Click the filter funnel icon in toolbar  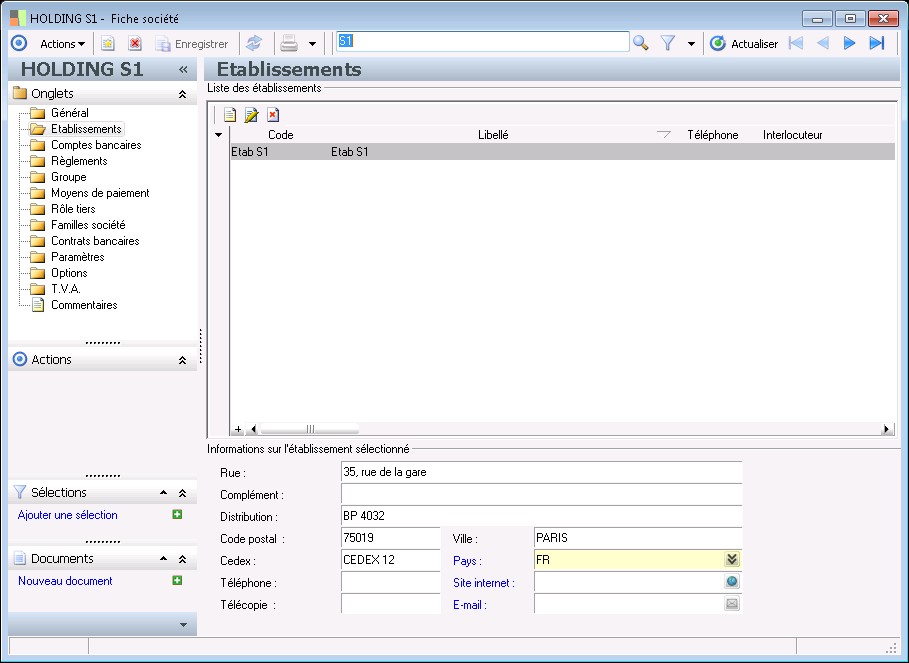click(668, 43)
